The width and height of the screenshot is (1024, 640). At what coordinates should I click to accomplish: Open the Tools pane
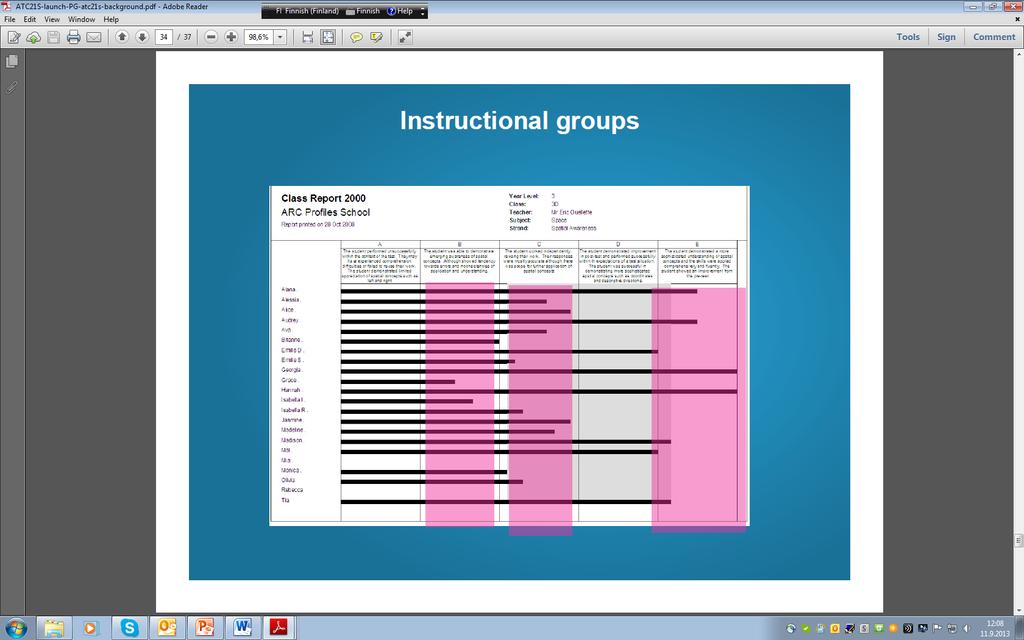[x=908, y=37]
